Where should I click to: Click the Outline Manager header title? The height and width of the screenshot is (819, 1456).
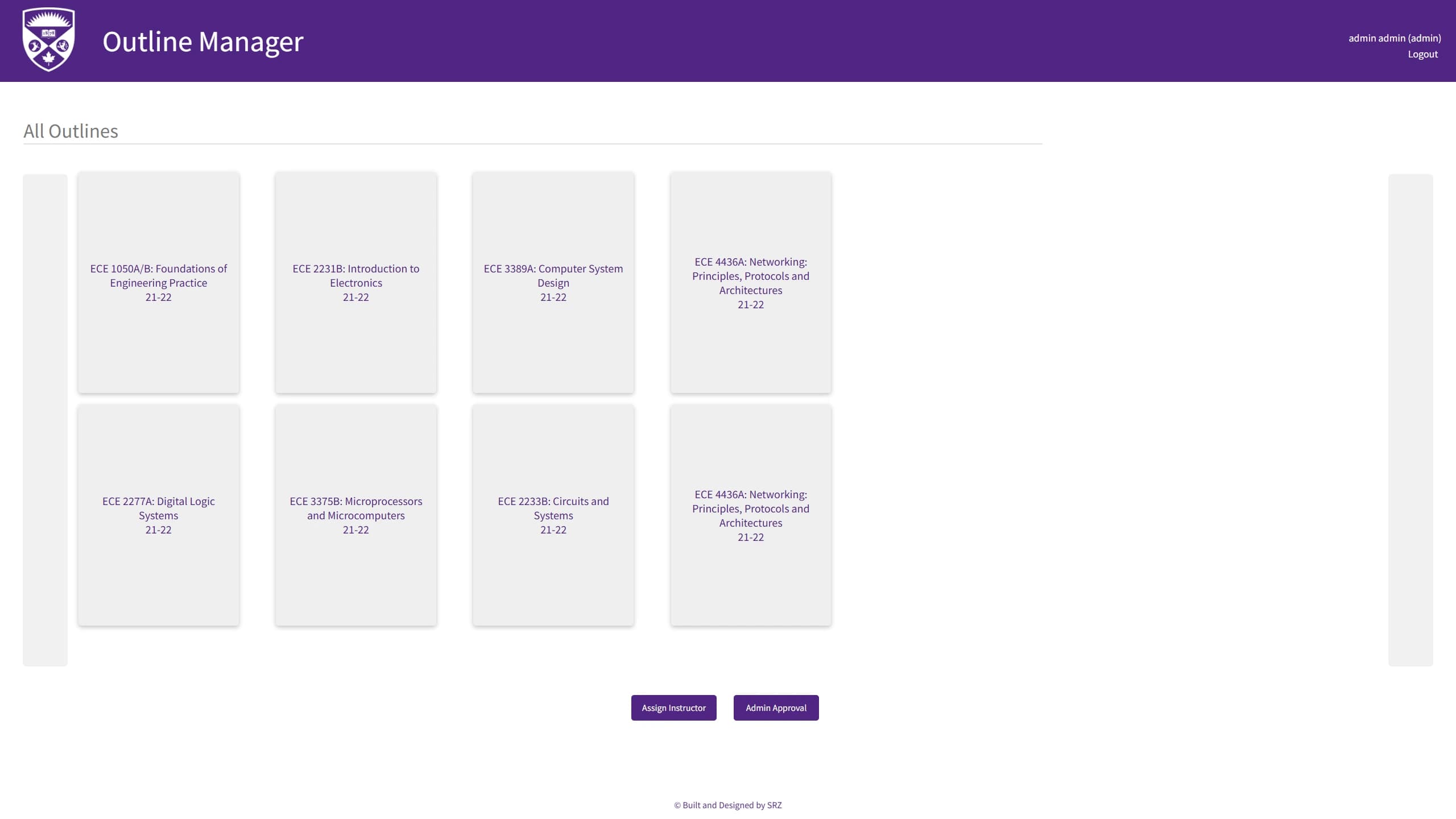coord(202,42)
